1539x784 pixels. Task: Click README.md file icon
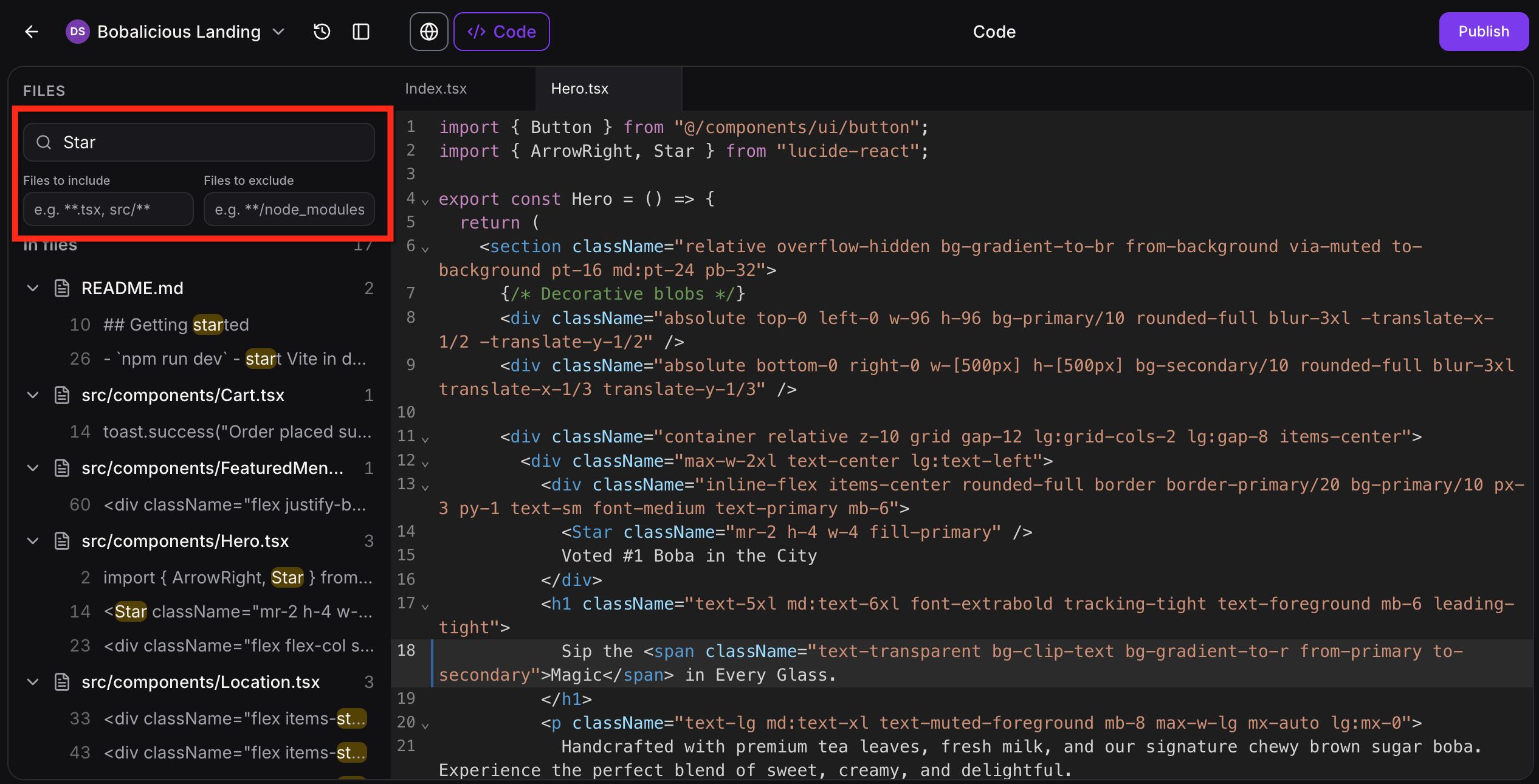point(62,288)
